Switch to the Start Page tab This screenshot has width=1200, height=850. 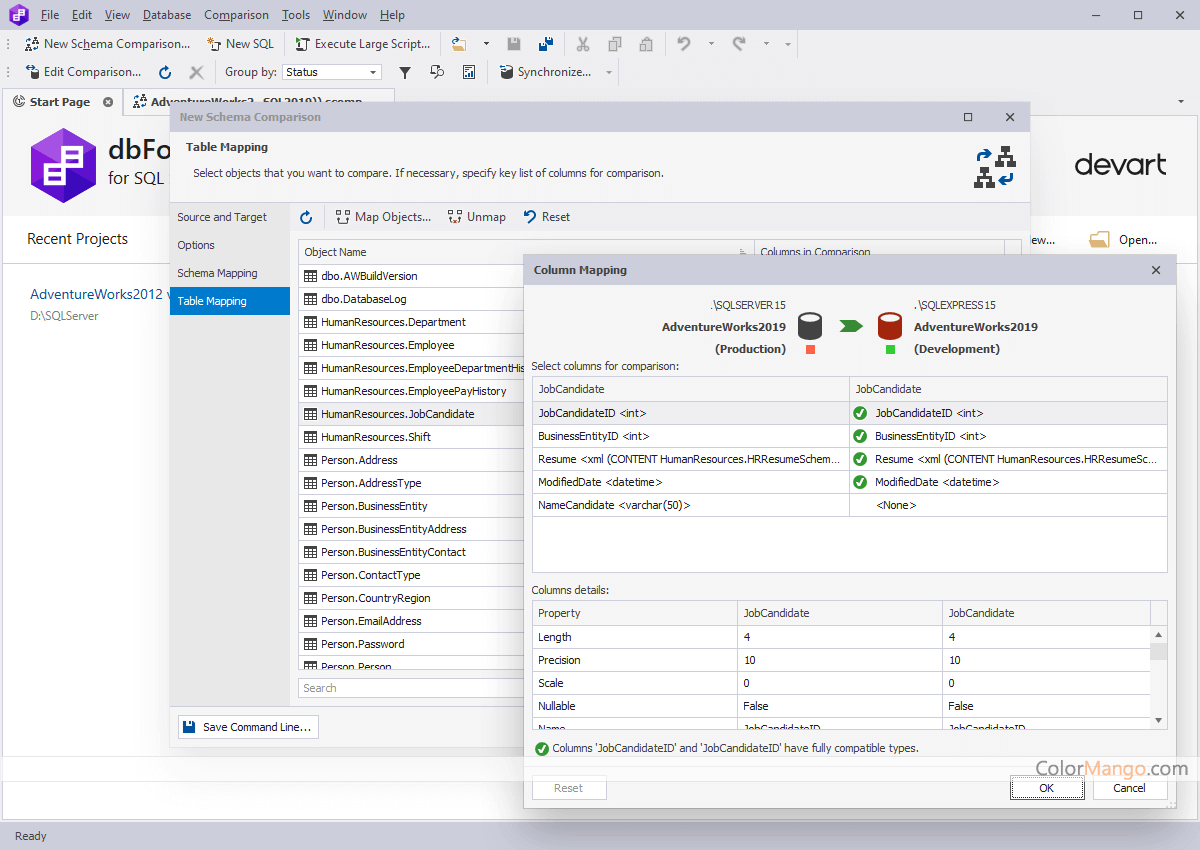click(59, 102)
